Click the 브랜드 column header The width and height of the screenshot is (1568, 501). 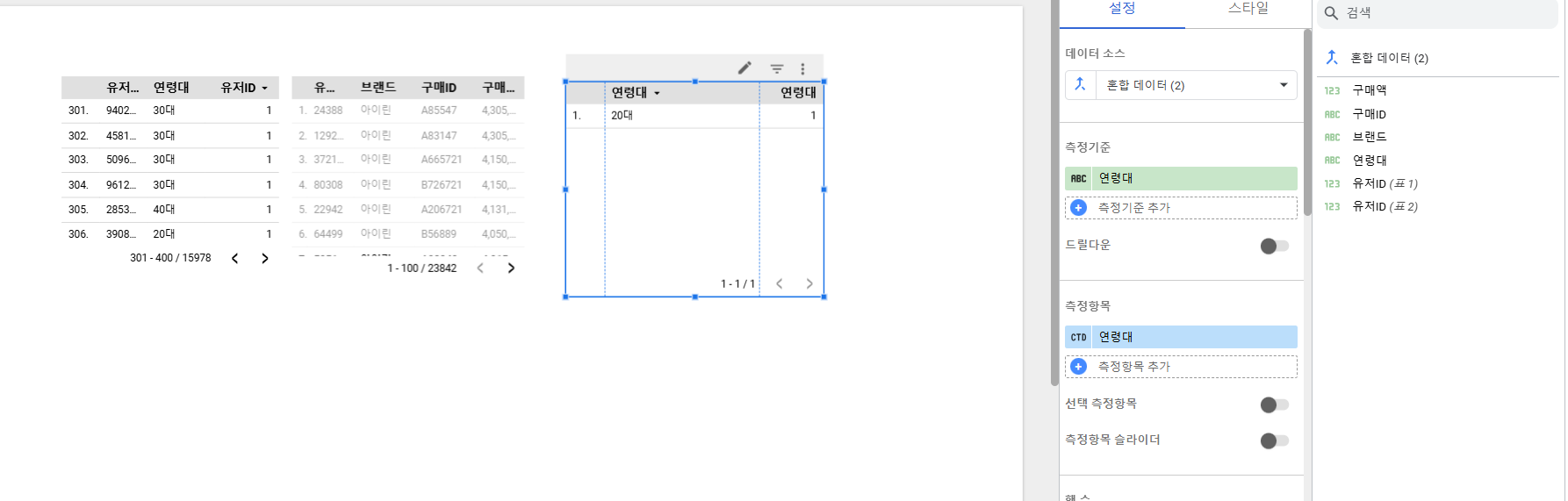pyautogui.click(x=378, y=87)
